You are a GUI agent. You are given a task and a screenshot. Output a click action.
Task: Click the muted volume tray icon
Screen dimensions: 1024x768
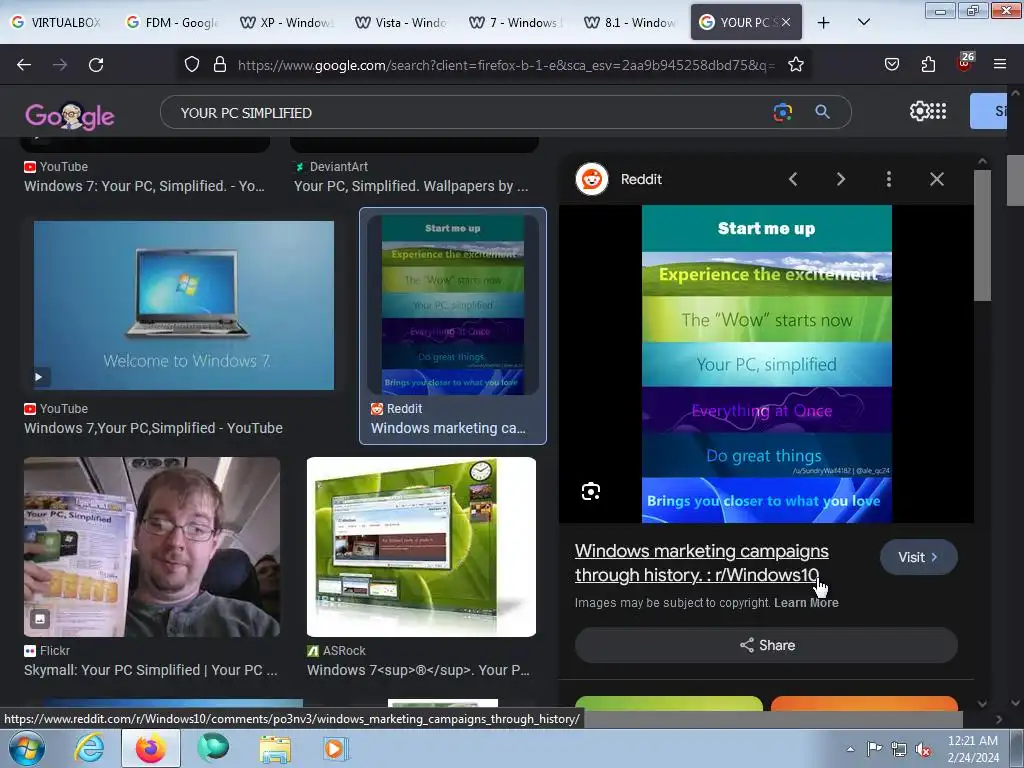[923, 749]
